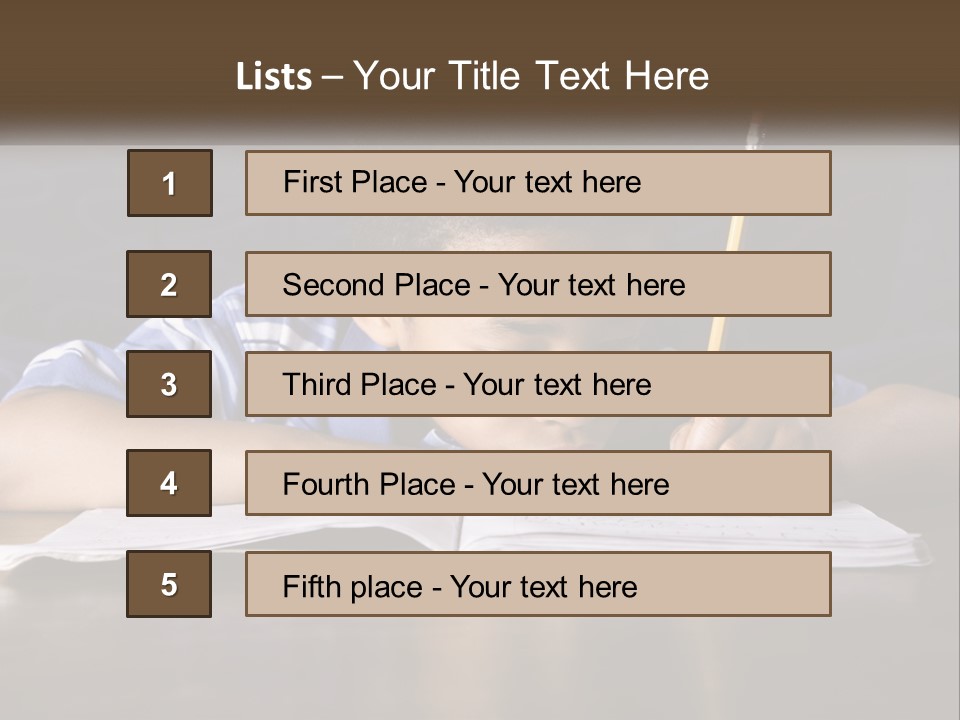Viewport: 960px width, 720px height.
Task: Select the "Second Place" text bar
Action: point(538,284)
